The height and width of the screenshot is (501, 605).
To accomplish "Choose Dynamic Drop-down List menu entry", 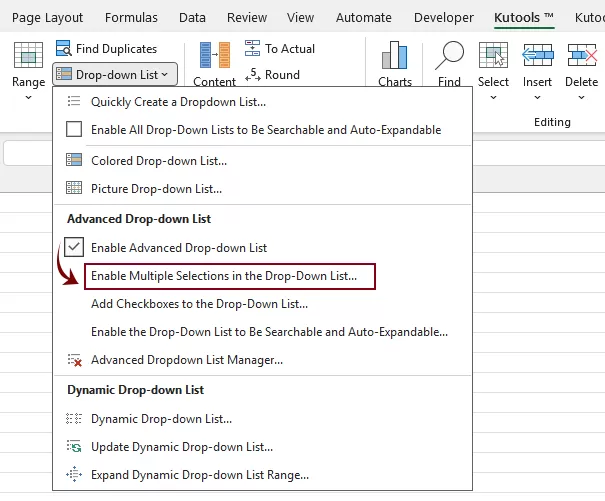I will (x=262, y=418).
